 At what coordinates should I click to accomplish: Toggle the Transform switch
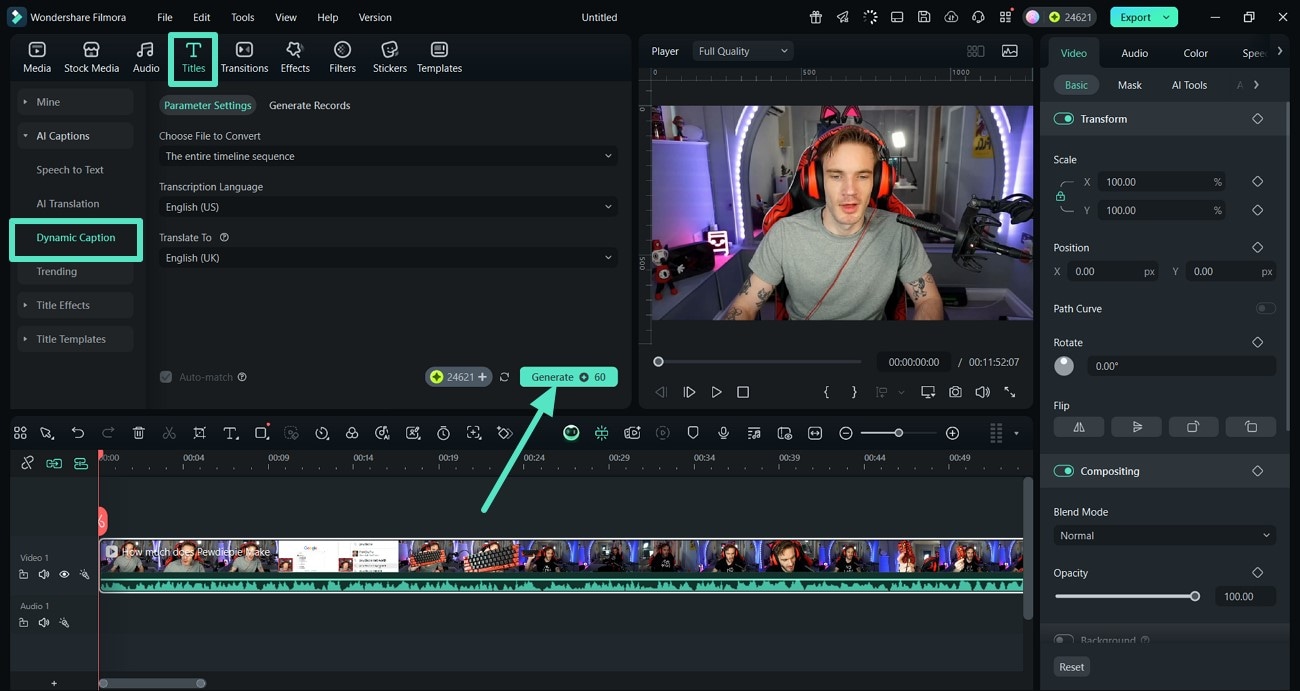tap(1064, 119)
